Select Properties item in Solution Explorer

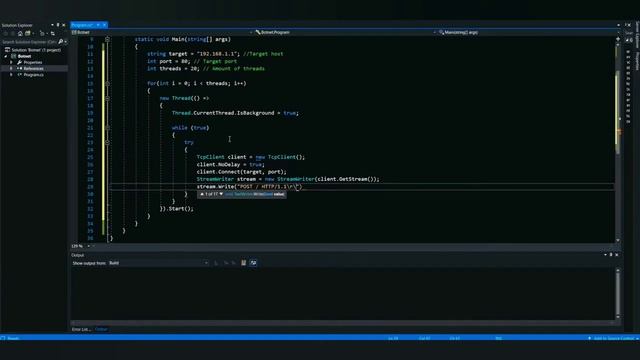click(x=33, y=62)
